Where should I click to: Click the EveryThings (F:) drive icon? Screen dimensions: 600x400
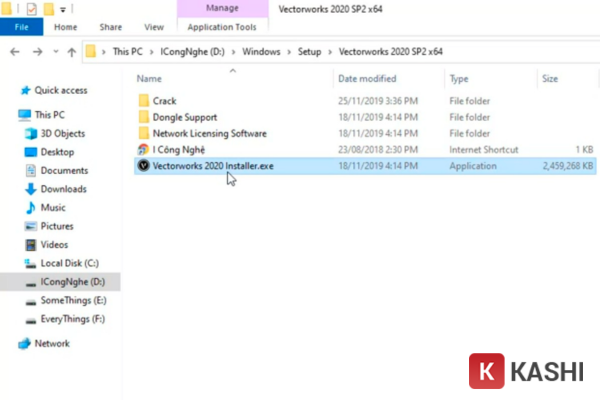coord(31,321)
